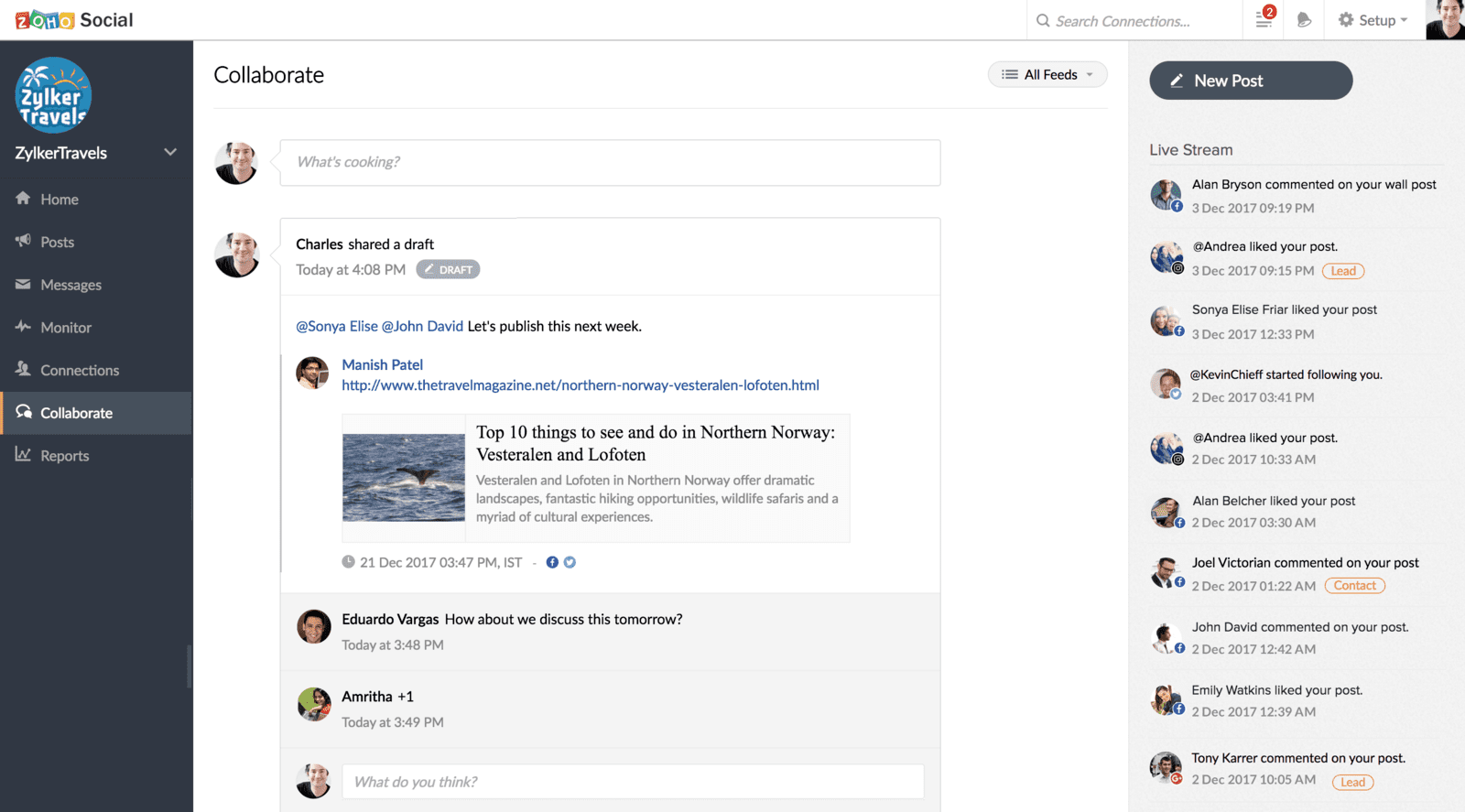
Task: Click the Facebook icon under the draft post
Action: (552, 562)
